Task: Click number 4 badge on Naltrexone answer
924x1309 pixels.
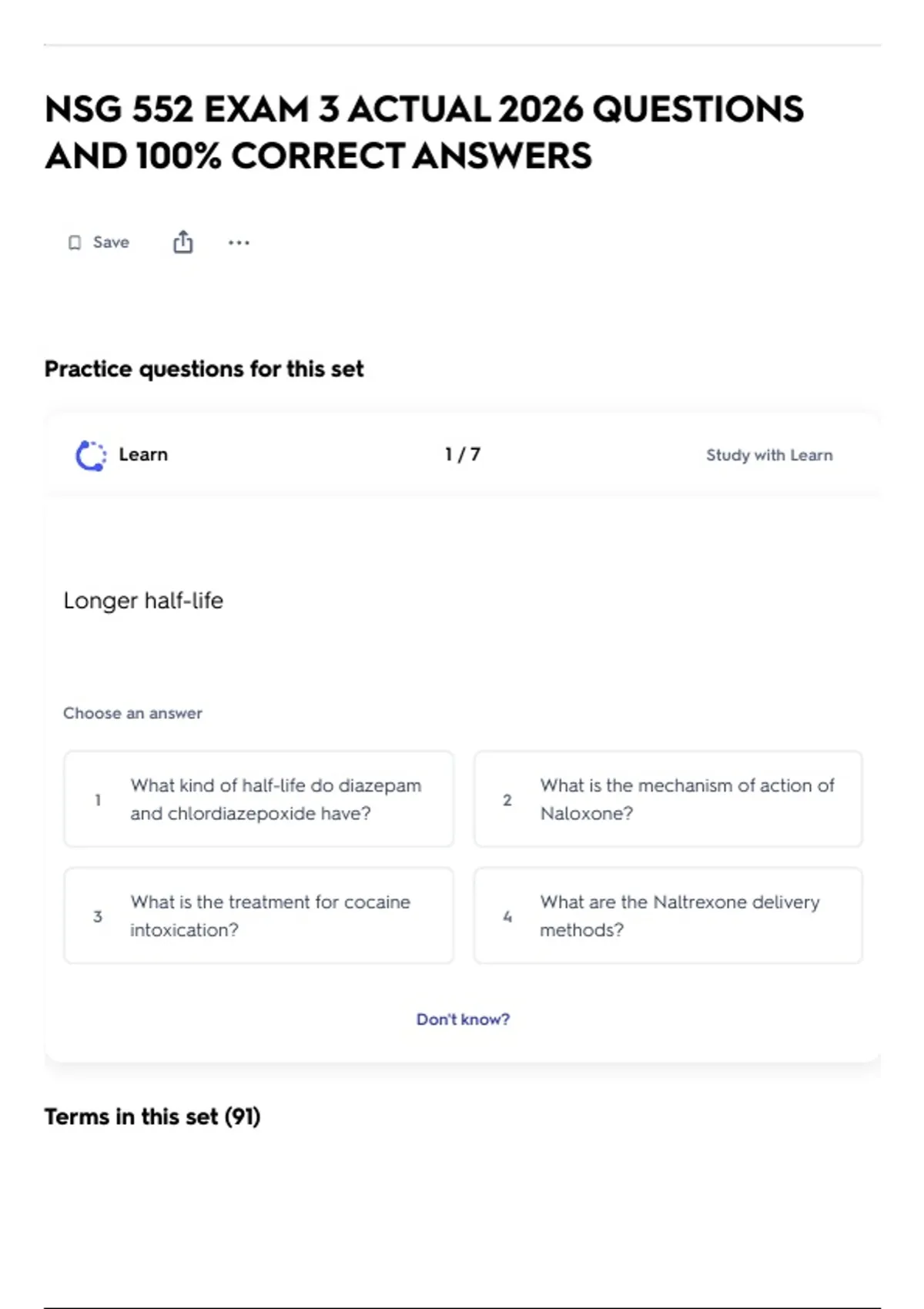Action: (507, 916)
